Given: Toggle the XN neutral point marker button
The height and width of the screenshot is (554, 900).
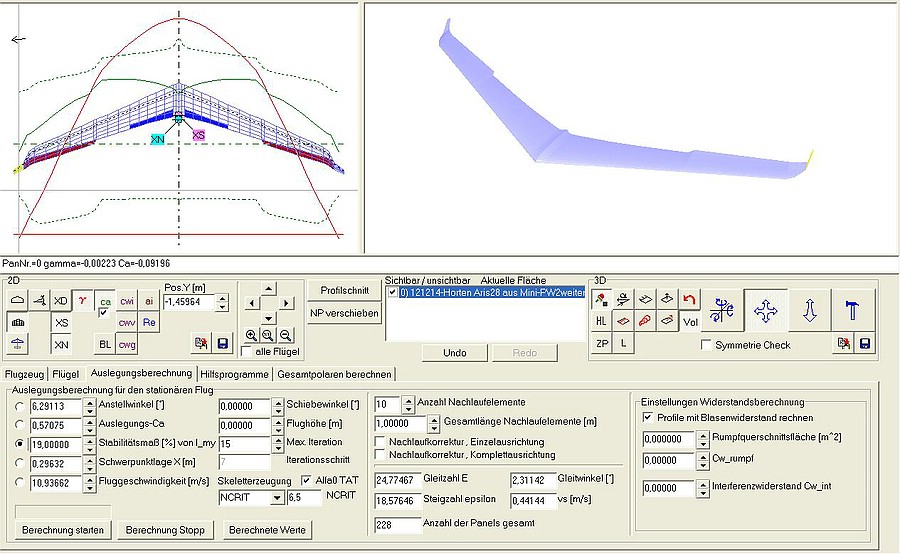Looking at the screenshot, I should coord(61,344).
